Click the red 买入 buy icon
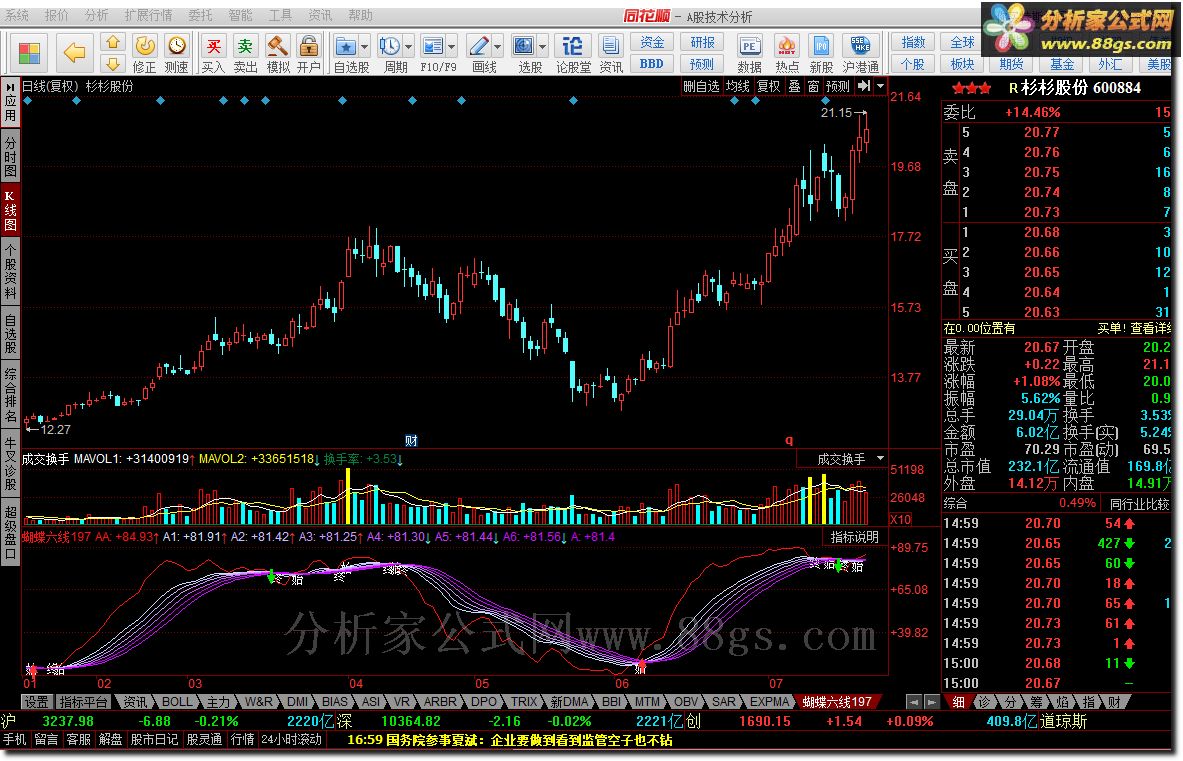This screenshot has width=1183, height=761. coord(214,54)
